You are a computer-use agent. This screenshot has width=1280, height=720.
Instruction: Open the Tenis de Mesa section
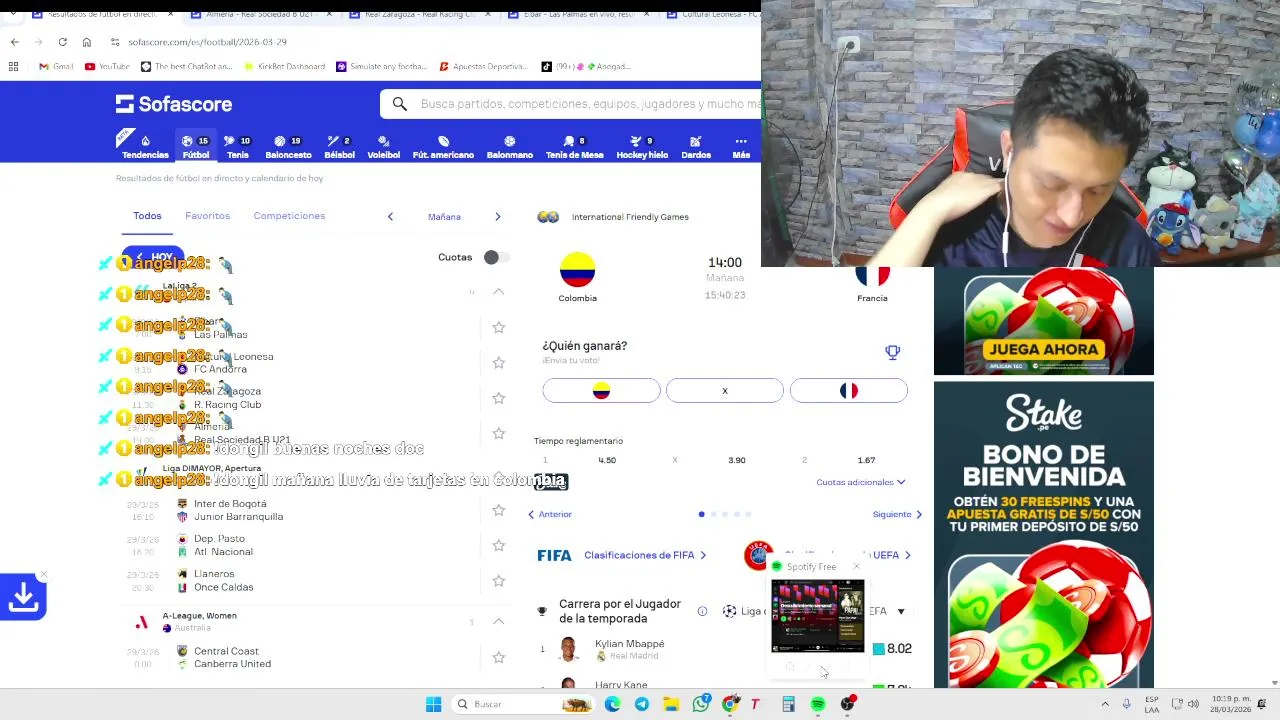pos(574,147)
